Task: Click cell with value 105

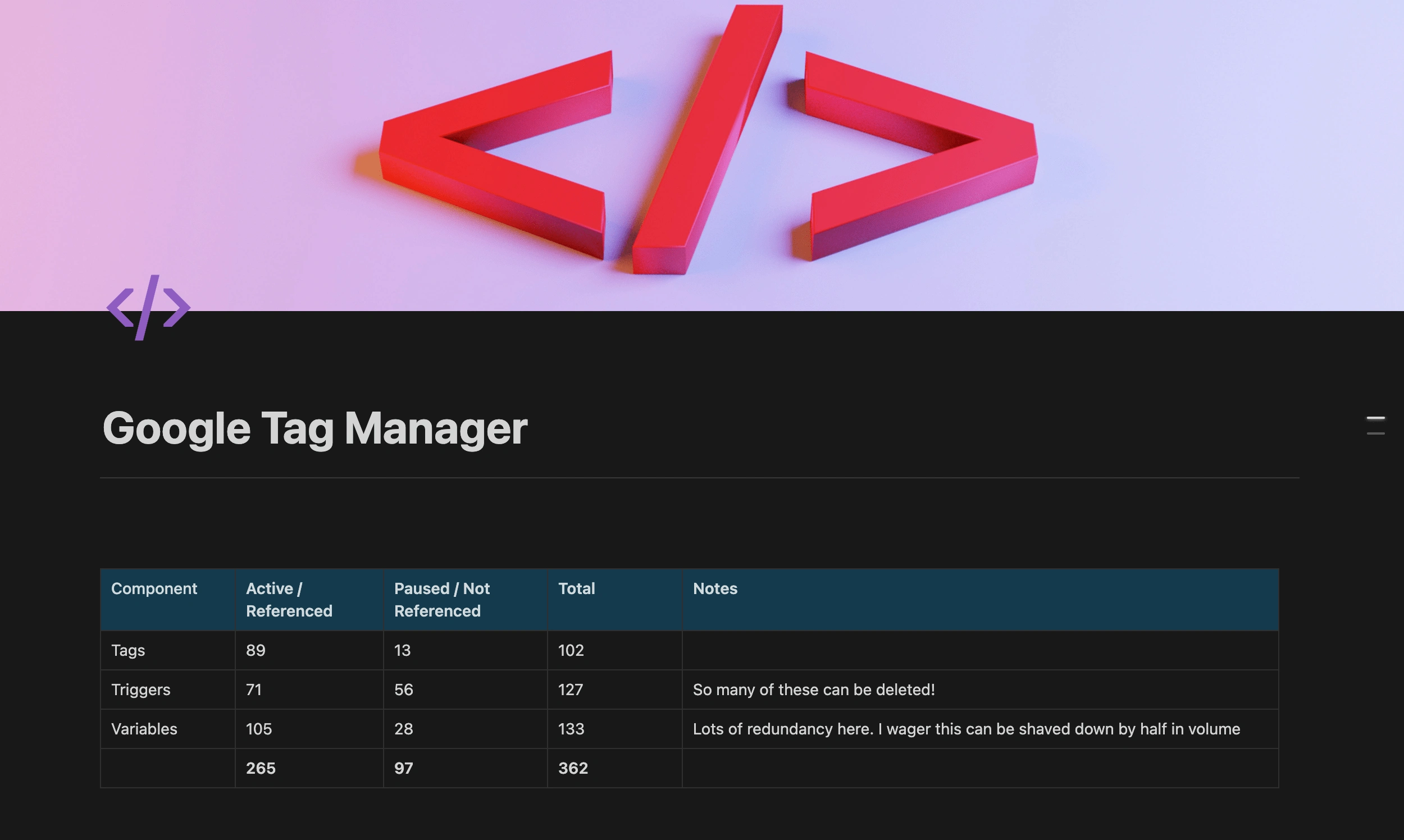Action: 309,729
